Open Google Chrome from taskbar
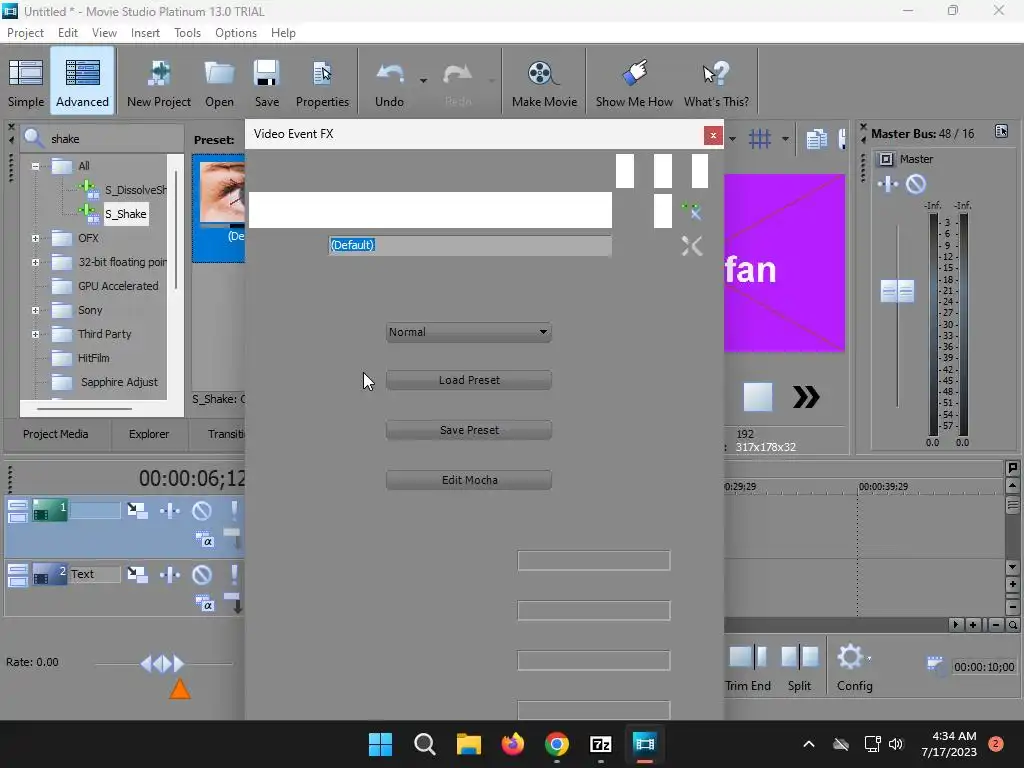The width and height of the screenshot is (1024, 768). [556, 744]
